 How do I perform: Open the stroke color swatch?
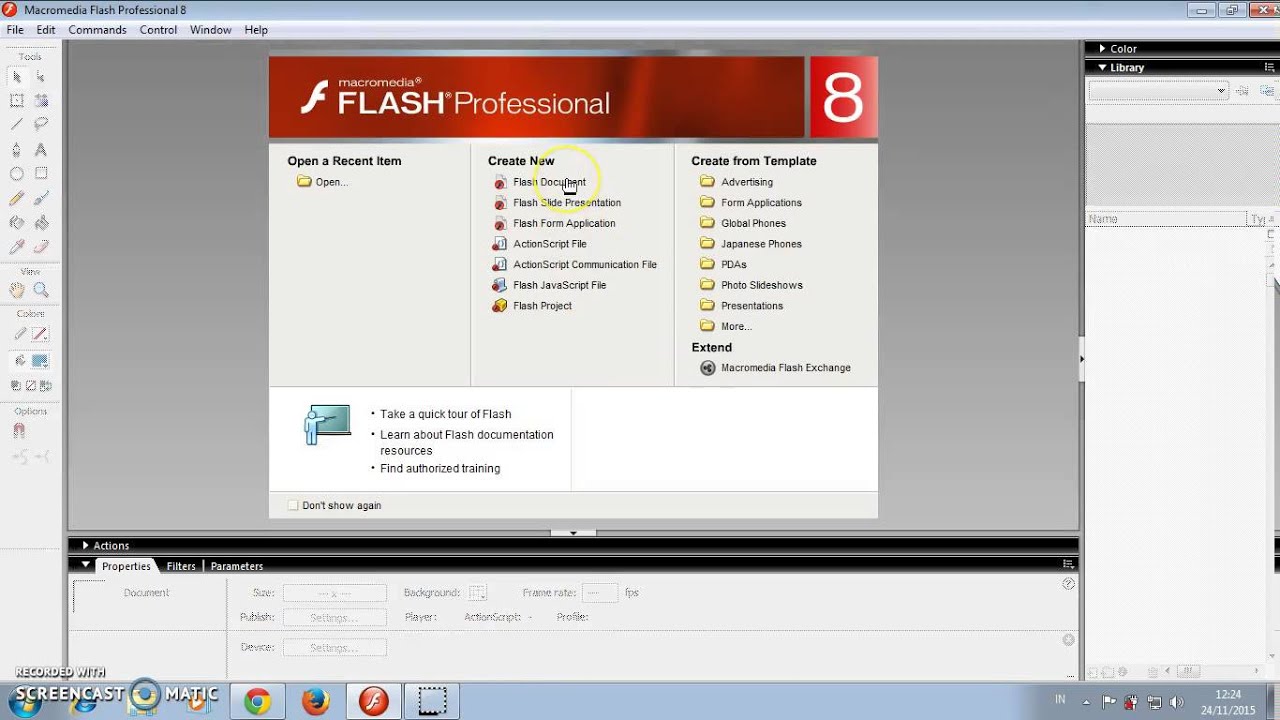coord(40,334)
